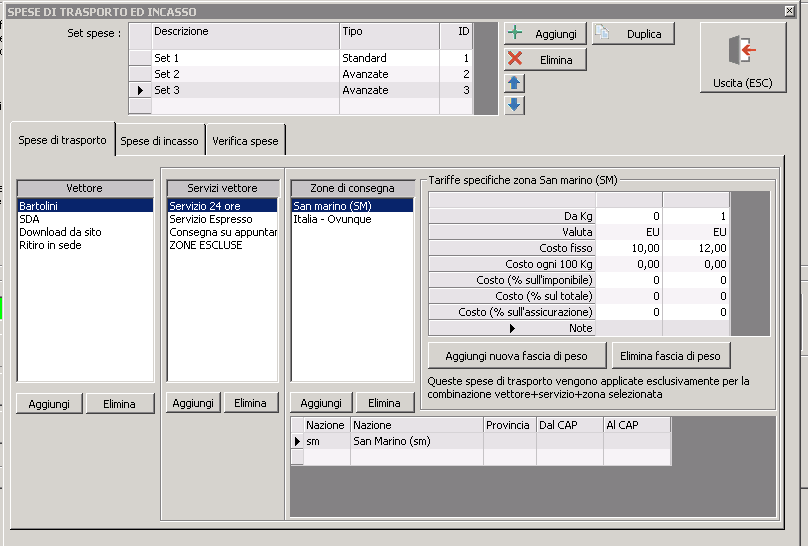This screenshot has width=808, height=546.
Task: Click the Duplica set button
Action: (x=633, y=33)
